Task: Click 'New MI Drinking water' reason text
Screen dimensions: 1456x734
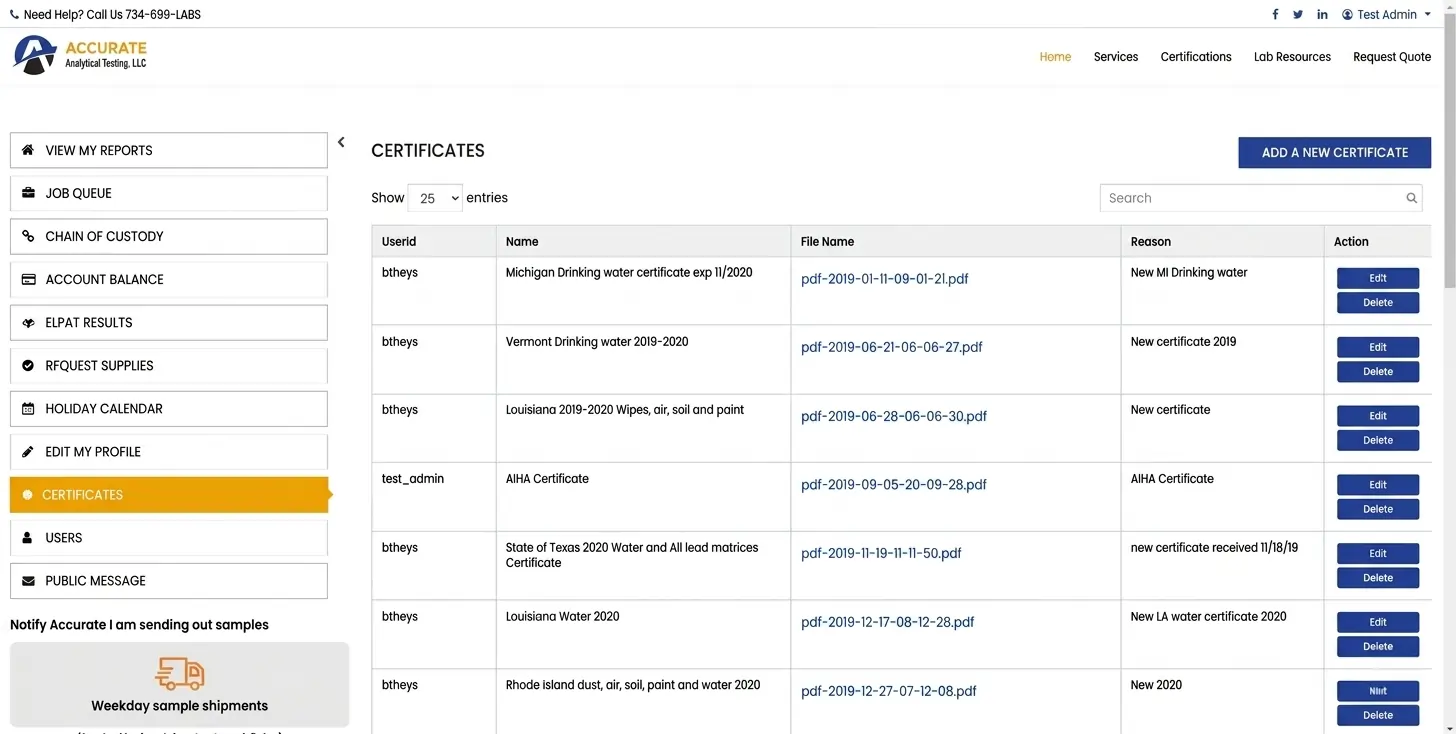Action: (x=1189, y=272)
